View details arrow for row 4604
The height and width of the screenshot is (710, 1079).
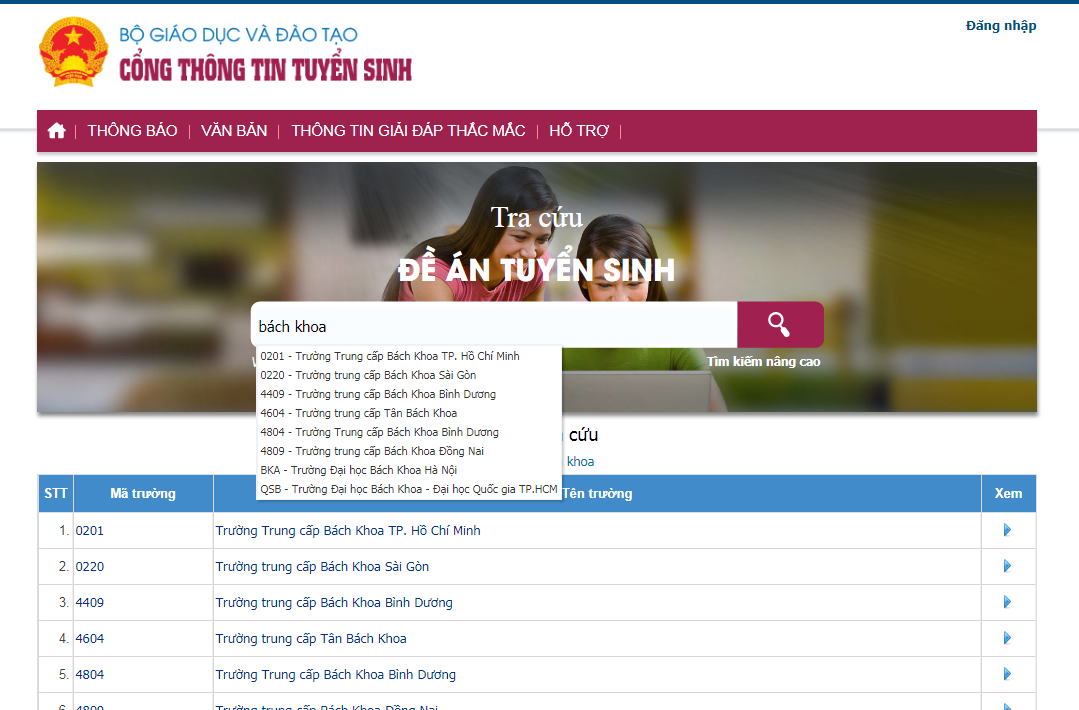point(1007,638)
